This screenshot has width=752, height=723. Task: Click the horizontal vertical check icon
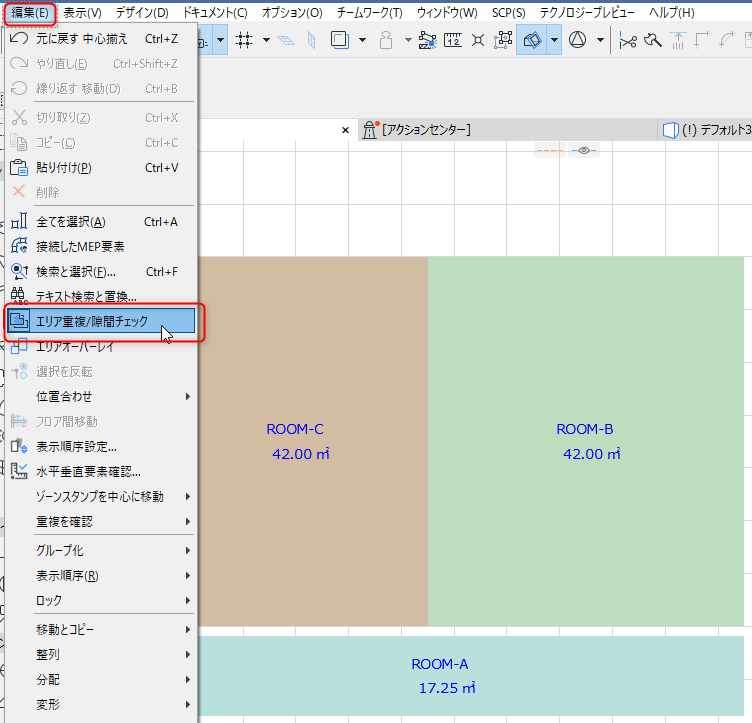tap(19, 471)
